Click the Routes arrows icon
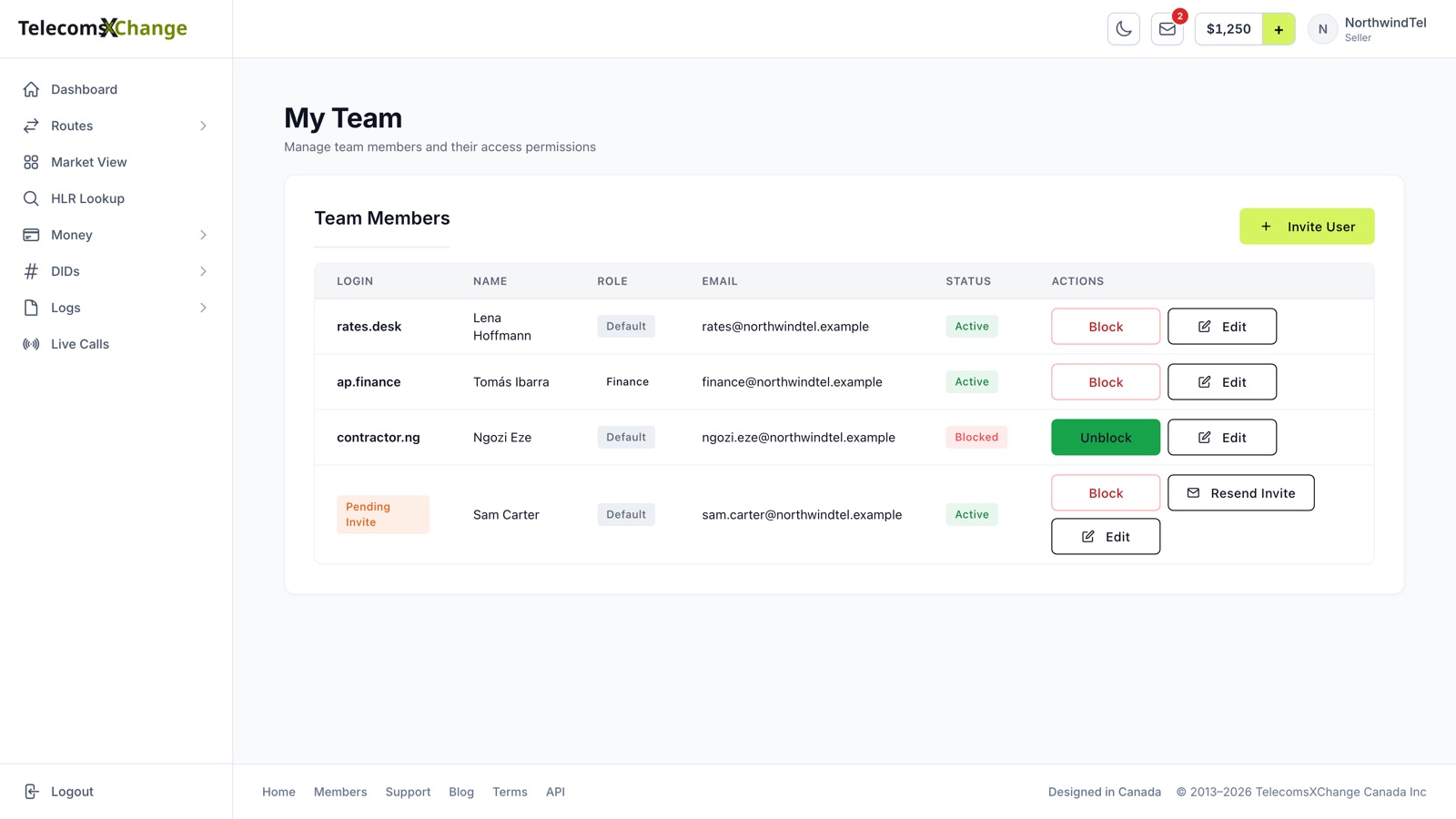This screenshot has width=1456, height=819. point(31,126)
